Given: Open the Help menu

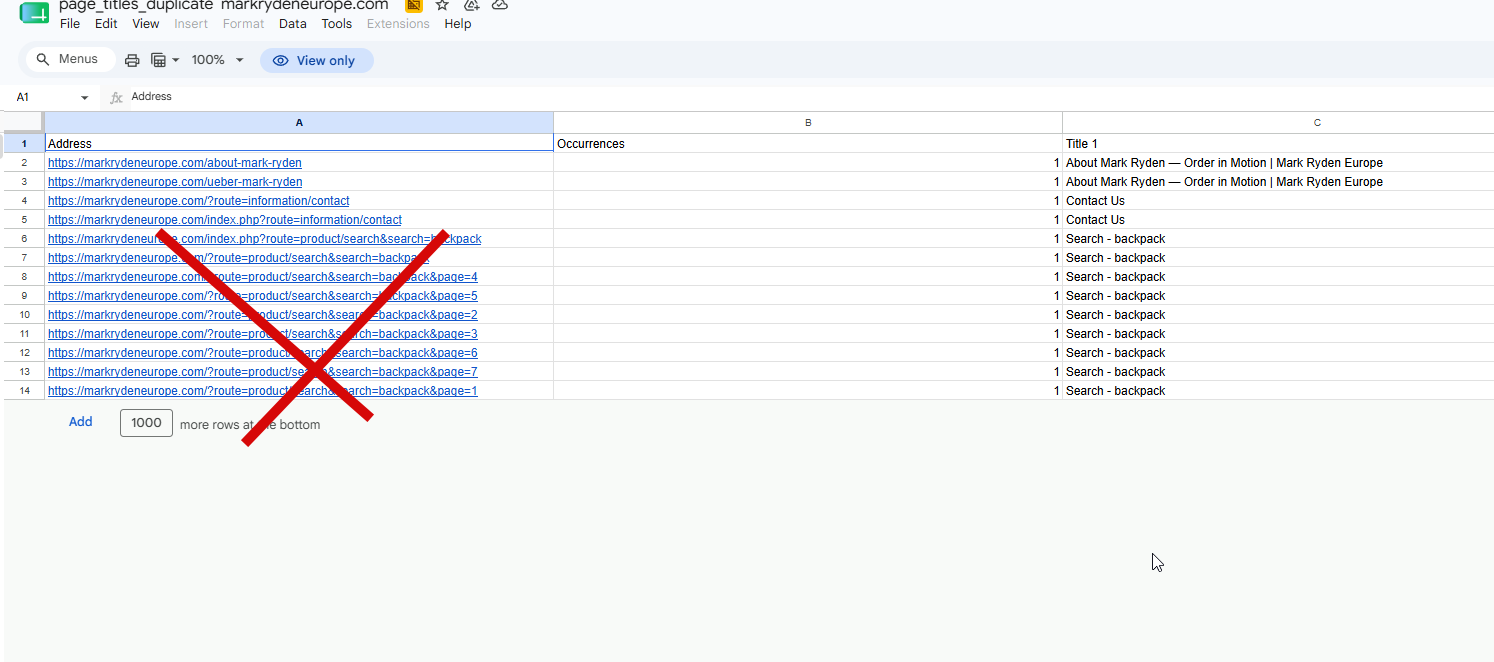Looking at the screenshot, I should [458, 24].
